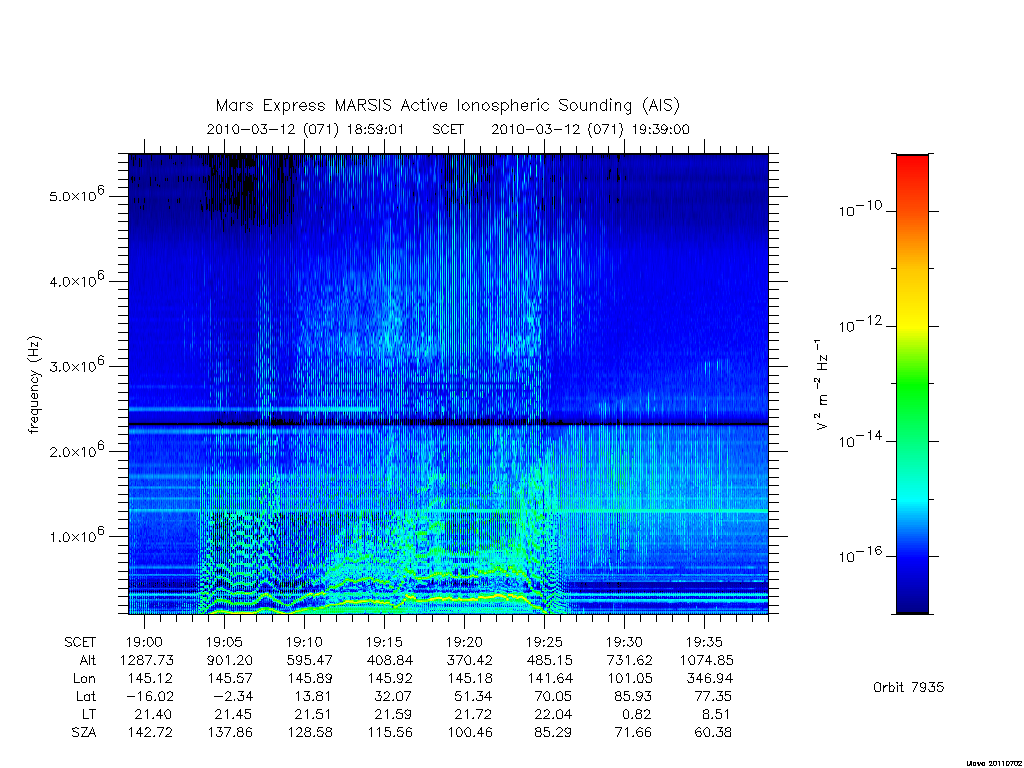1024x768 pixels.
Task: Click SCET time 19:05
Action: pyautogui.click(x=225, y=643)
